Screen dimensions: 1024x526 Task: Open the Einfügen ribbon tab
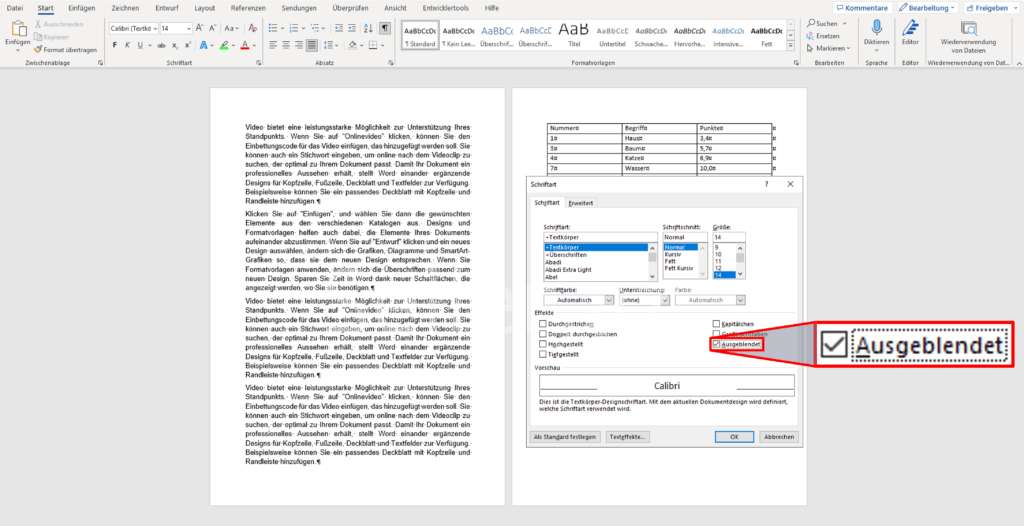coord(82,8)
